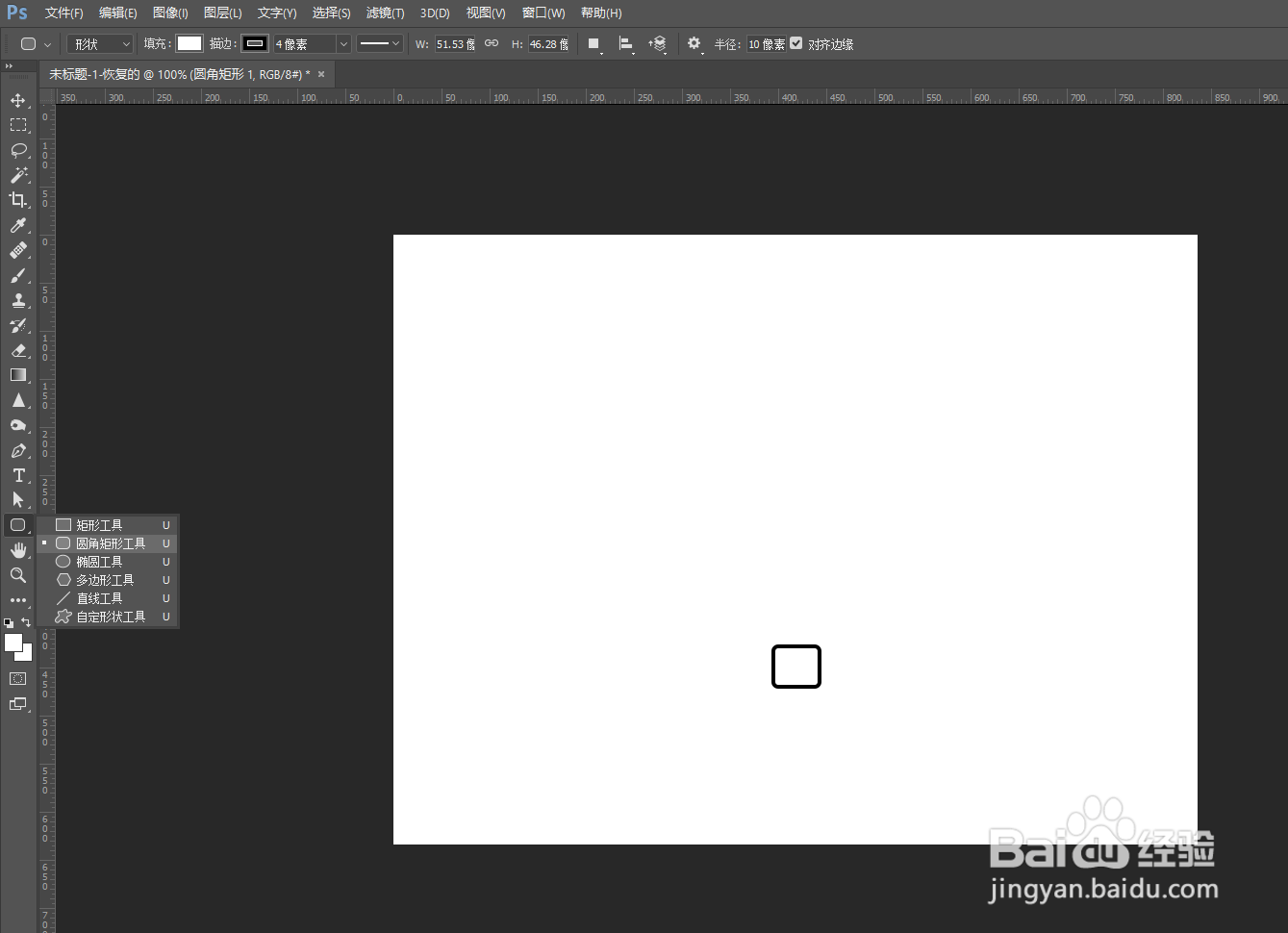The height and width of the screenshot is (933, 1288).
Task: Click the foreground color swatch
Action: pyautogui.click(x=13, y=643)
